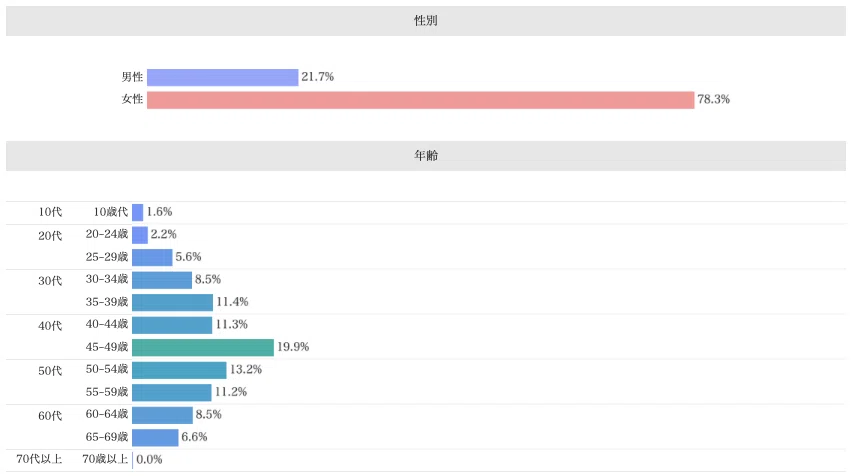
Task: Click the 40代 group label
Action: point(50,326)
